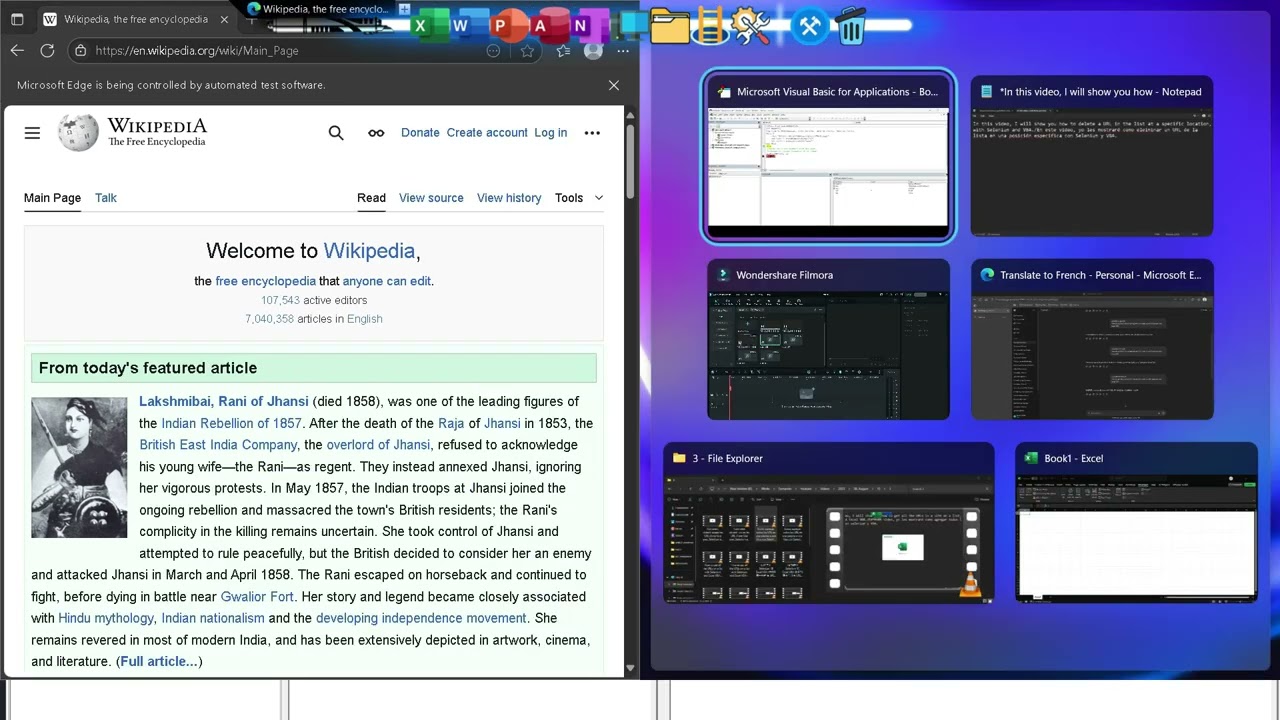Open the View source tab

[431, 197]
